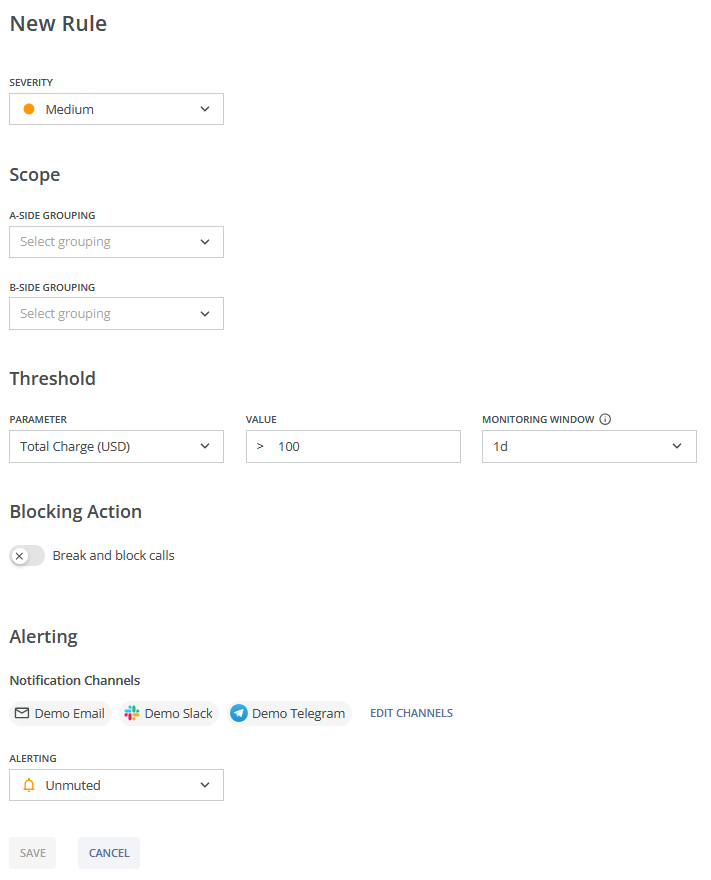Click the envelope icon on Demo Email
Image resolution: width=711 pixels, height=880 pixels.
click(x=22, y=713)
